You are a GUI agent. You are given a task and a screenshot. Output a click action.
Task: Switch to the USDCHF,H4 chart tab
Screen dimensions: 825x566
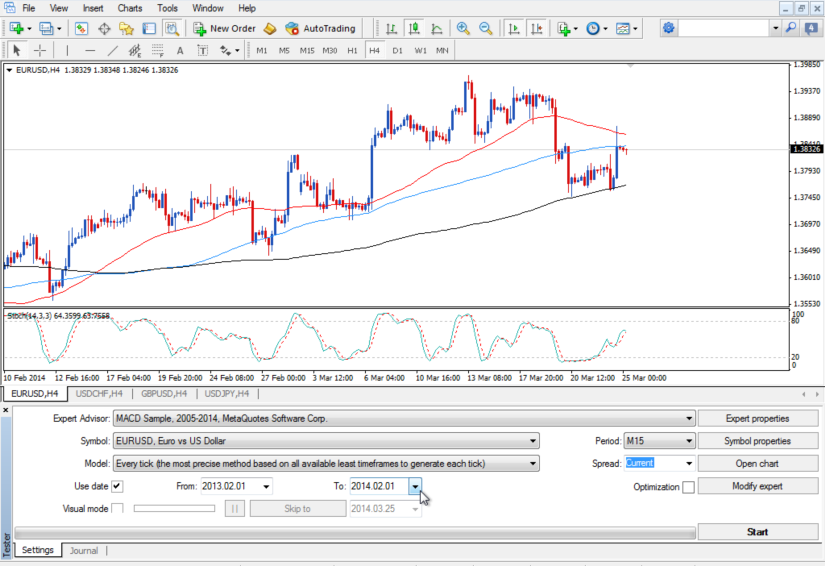point(99,393)
